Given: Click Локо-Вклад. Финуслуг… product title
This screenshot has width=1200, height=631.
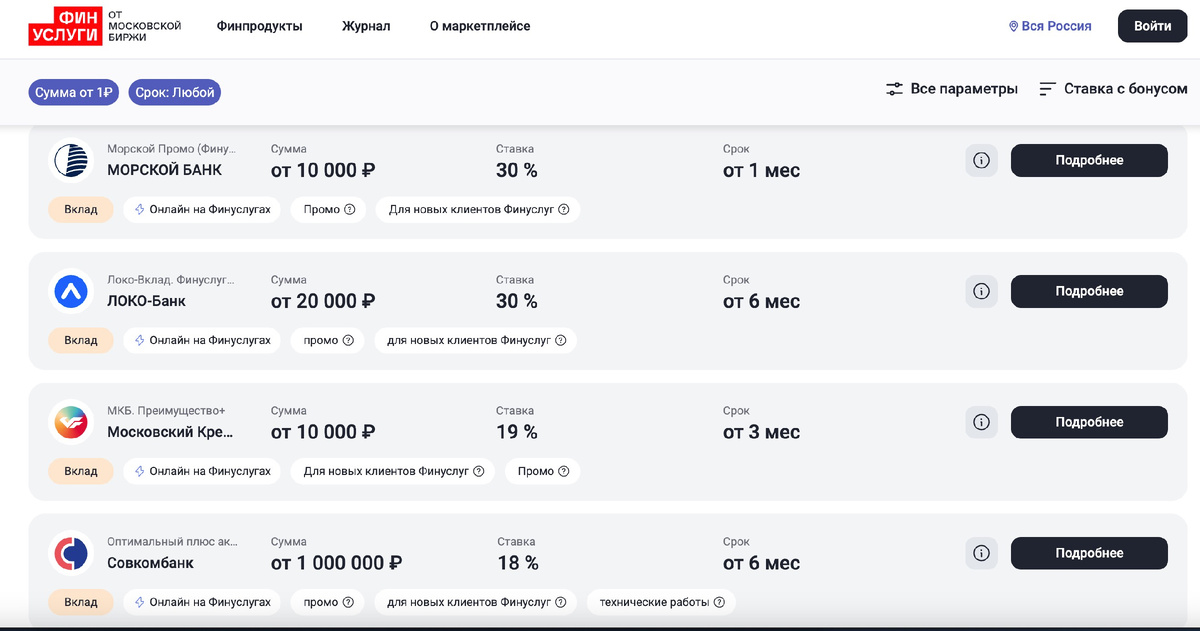Looking at the screenshot, I should [x=170, y=280].
